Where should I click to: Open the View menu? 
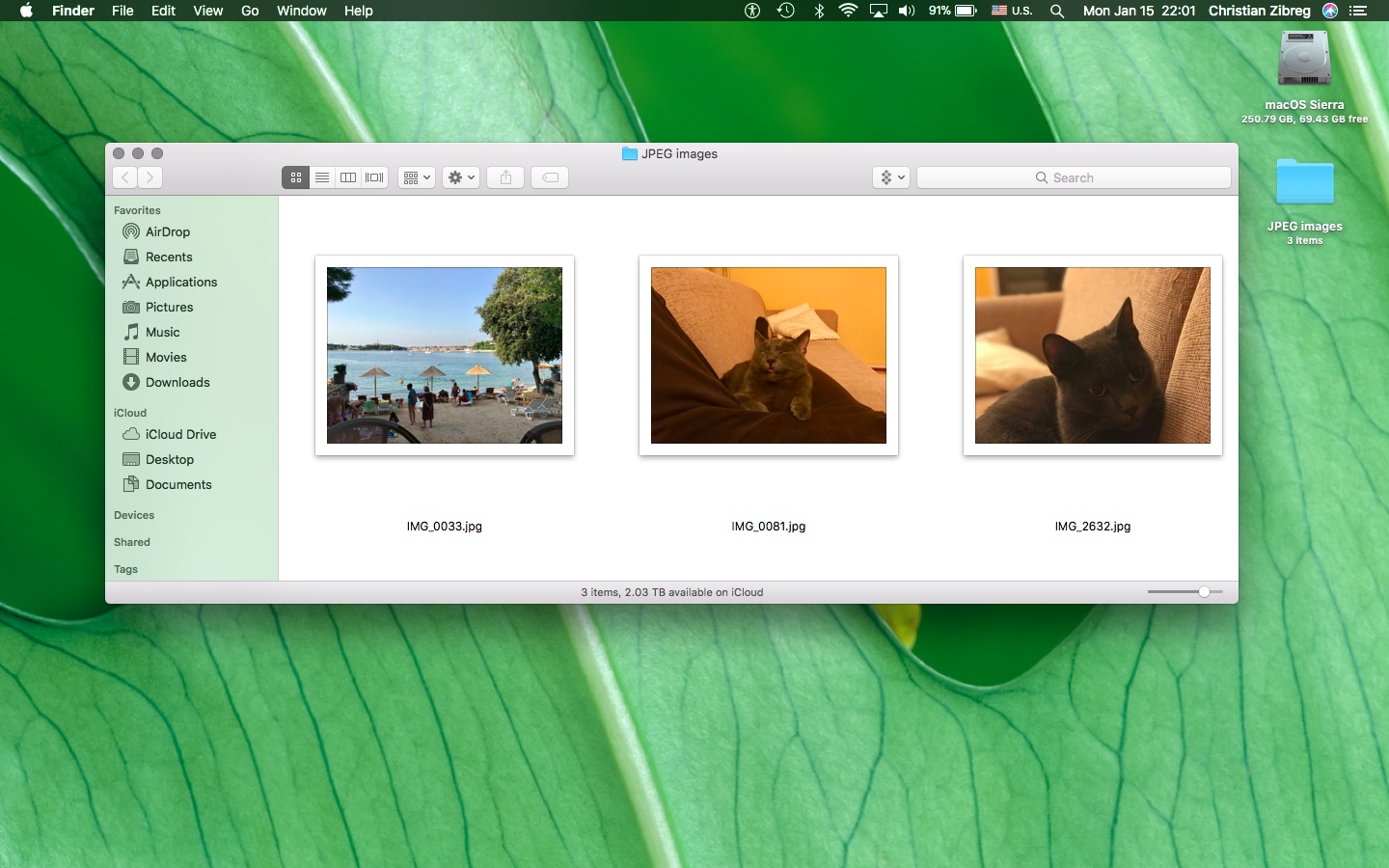click(208, 11)
